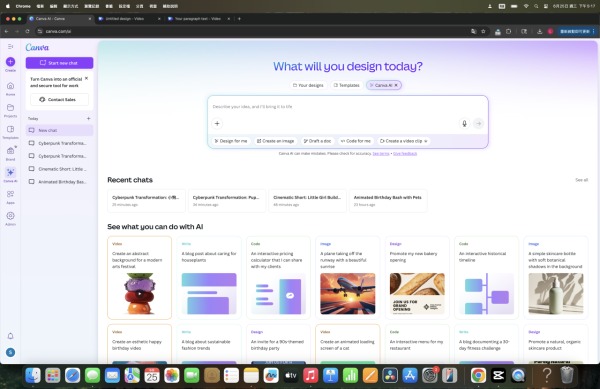Open a new browser tab
Screen dimensions: 600x389
(239, 18)
